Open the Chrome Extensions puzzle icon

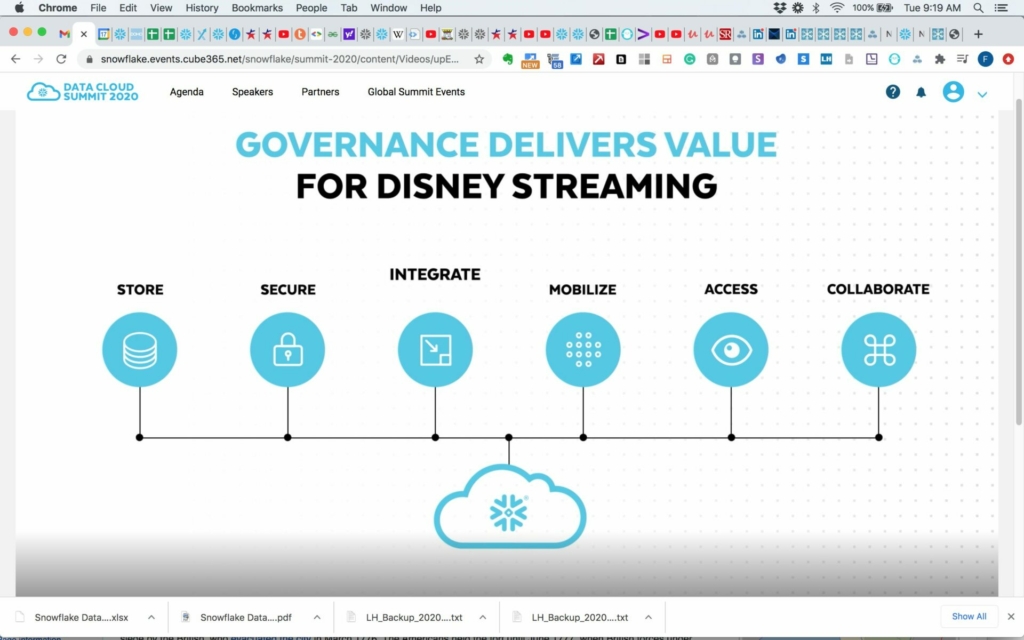coord(940,59)
